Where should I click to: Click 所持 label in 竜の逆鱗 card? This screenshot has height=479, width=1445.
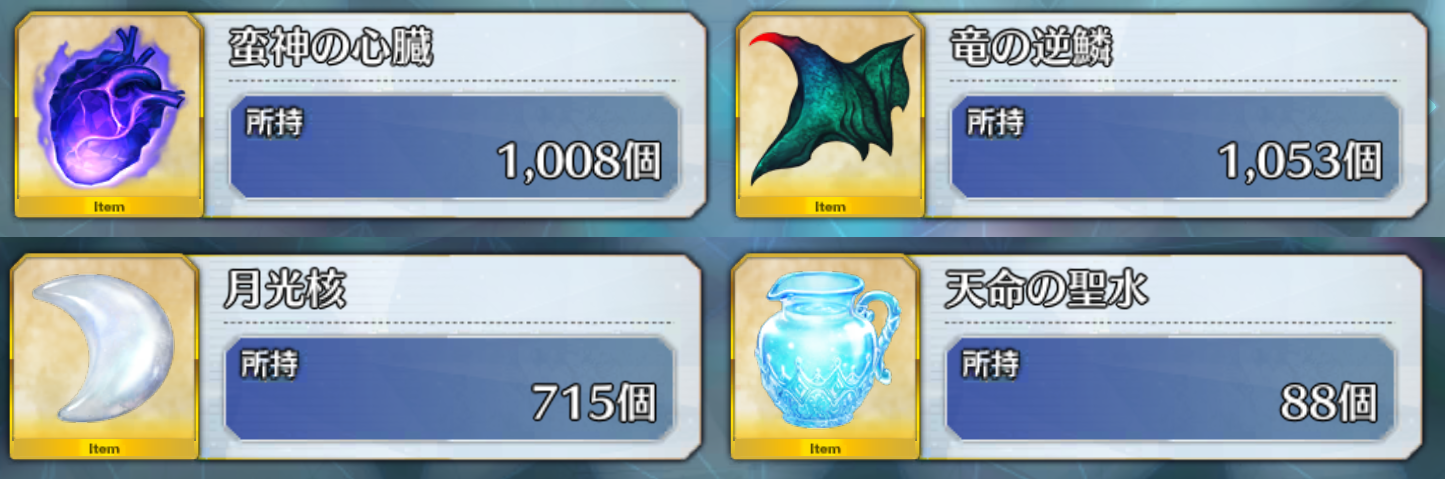[995, 122]
